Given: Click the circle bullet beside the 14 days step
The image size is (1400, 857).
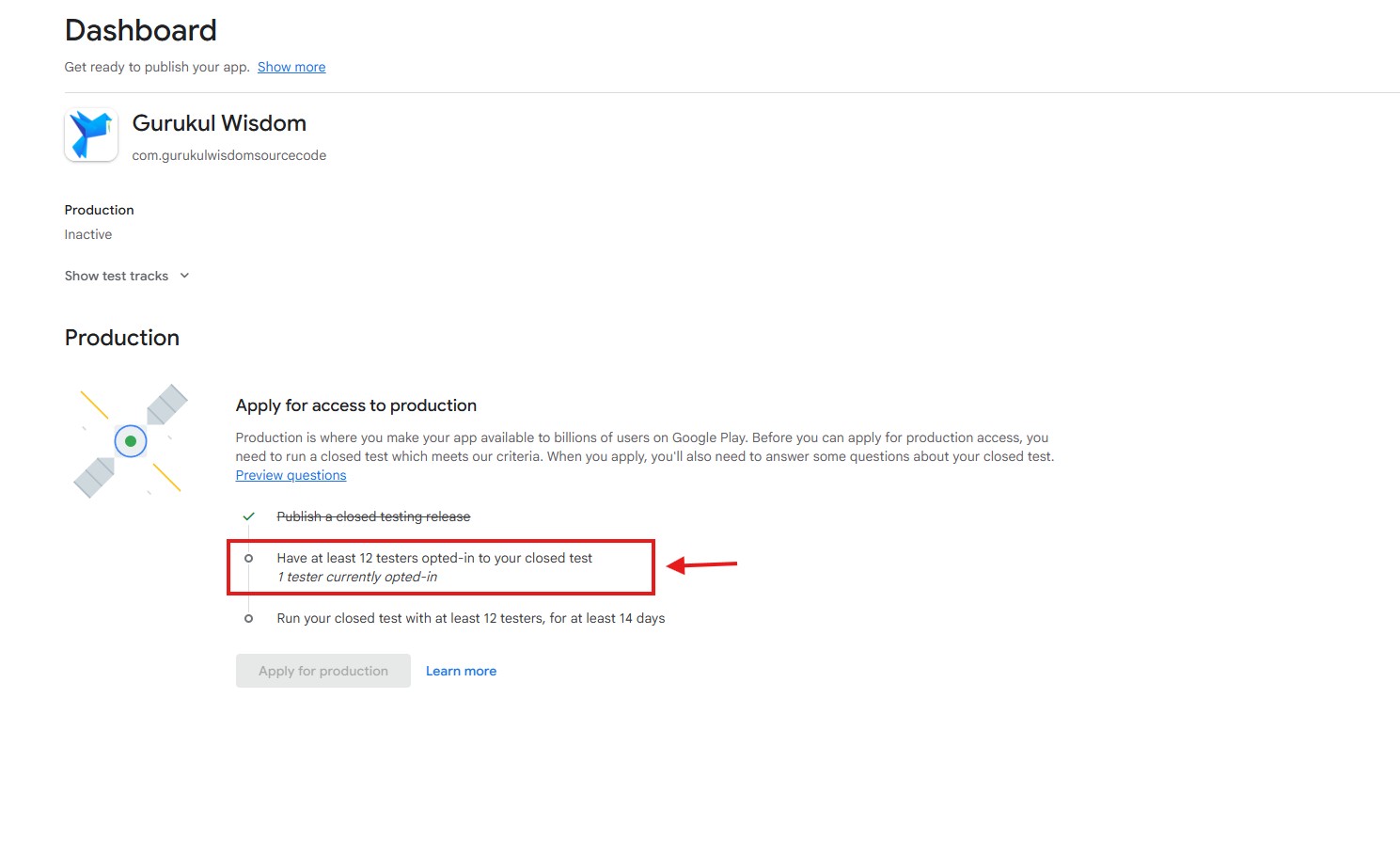Looking at the screenshot, I should [x=248, y=618].
